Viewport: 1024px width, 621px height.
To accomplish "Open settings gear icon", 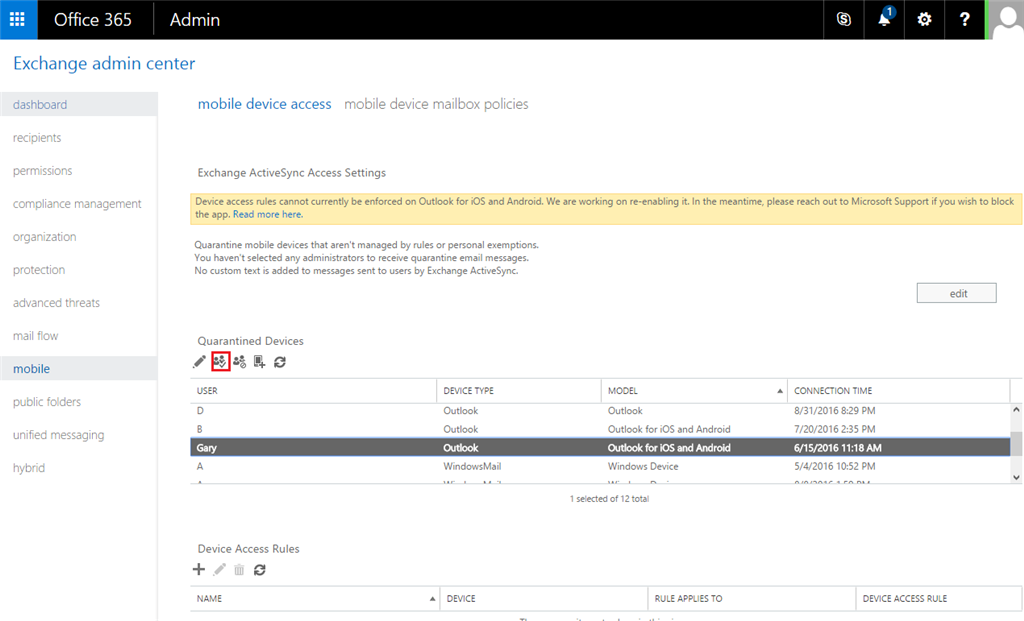I will pos(924,20).
